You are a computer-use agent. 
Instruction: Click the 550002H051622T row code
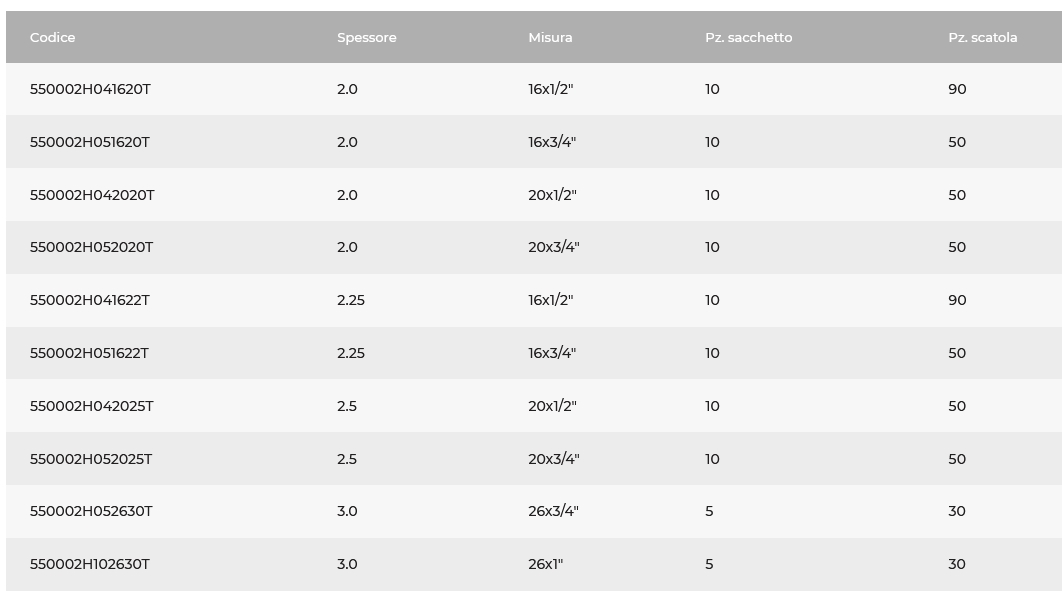[x=89, y=353]
